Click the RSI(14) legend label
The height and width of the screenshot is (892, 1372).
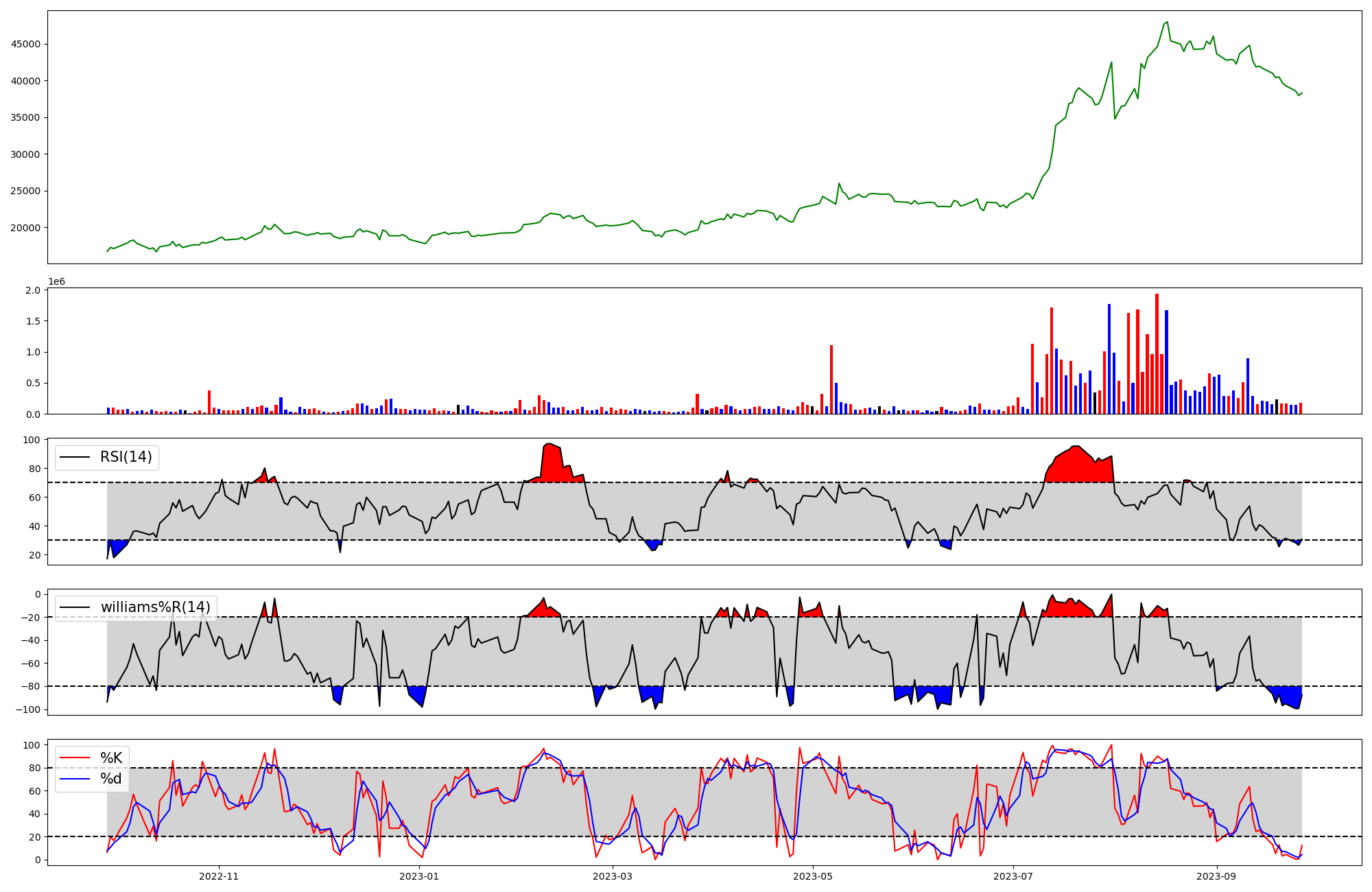[126, 457]
